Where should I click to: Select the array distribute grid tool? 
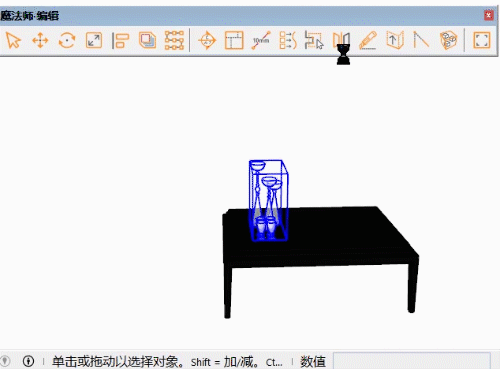click(174, 41)
